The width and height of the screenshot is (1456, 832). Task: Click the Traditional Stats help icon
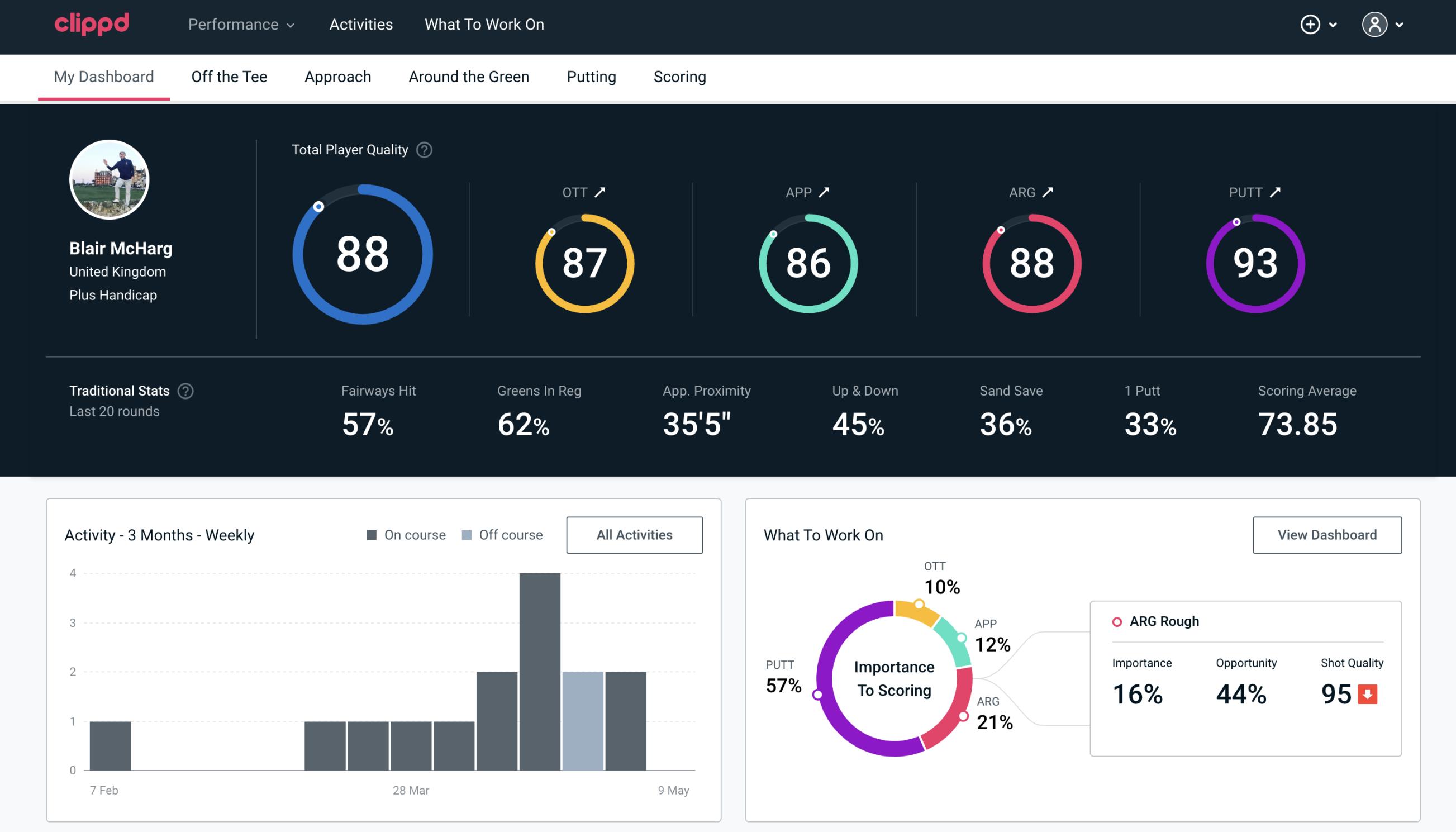187,390
